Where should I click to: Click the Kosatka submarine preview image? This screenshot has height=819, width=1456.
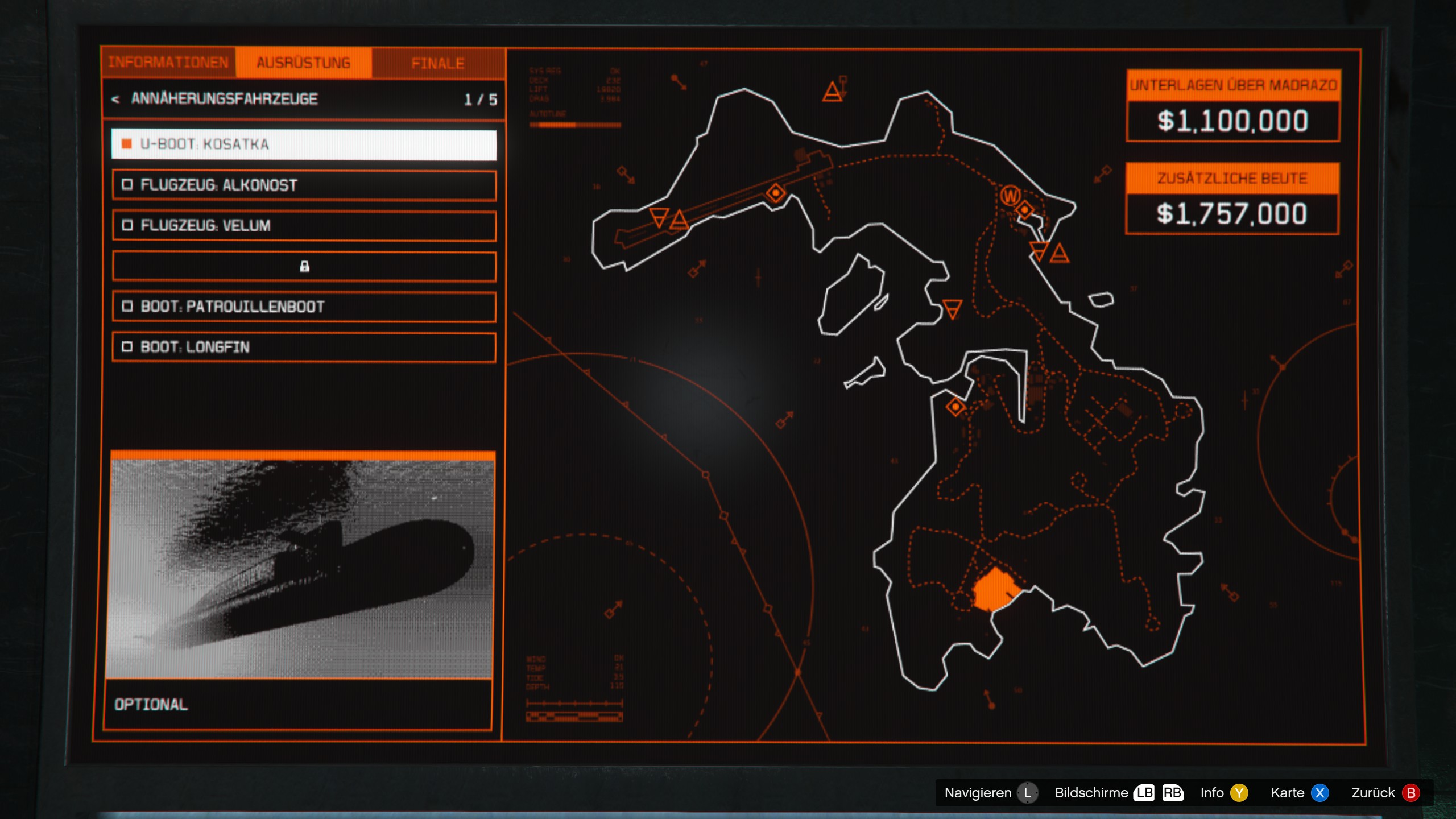(301, 569)
